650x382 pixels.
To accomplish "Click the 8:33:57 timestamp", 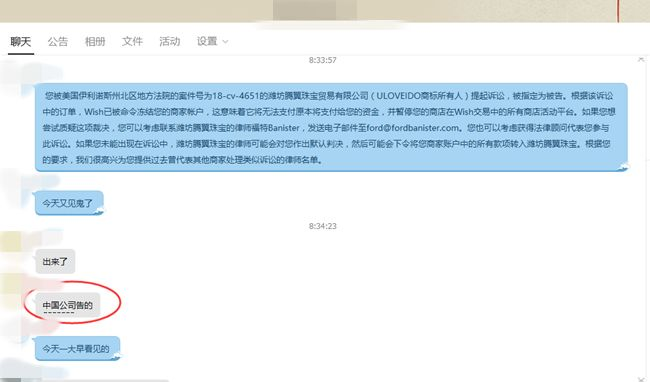I will pyautogui.click(x=323, y=60).
